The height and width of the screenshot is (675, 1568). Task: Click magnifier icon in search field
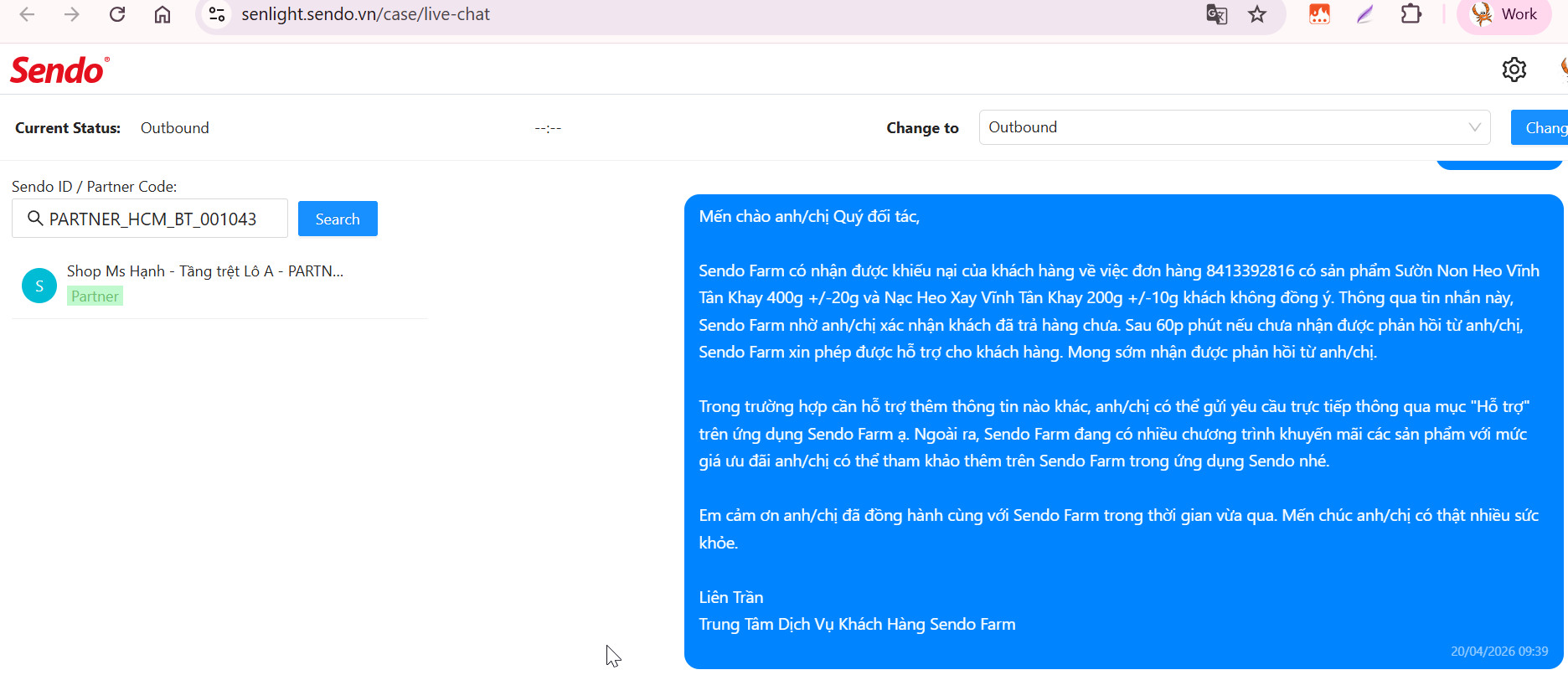(35, 219)
